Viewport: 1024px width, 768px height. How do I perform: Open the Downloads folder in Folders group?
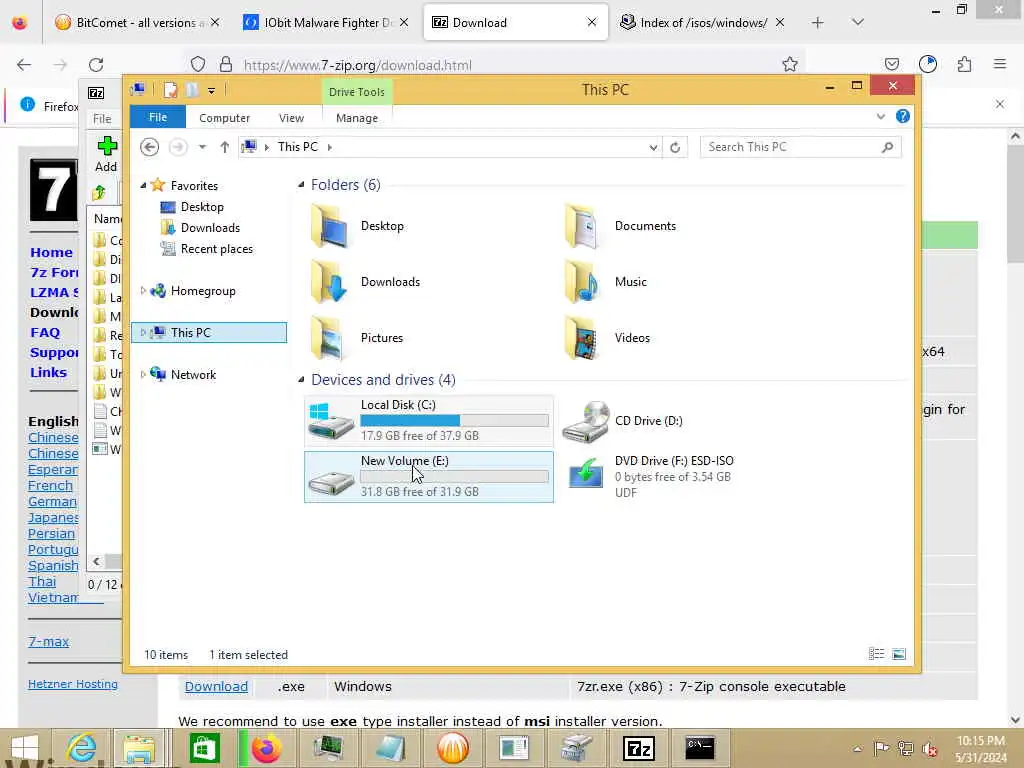(364, 282)
